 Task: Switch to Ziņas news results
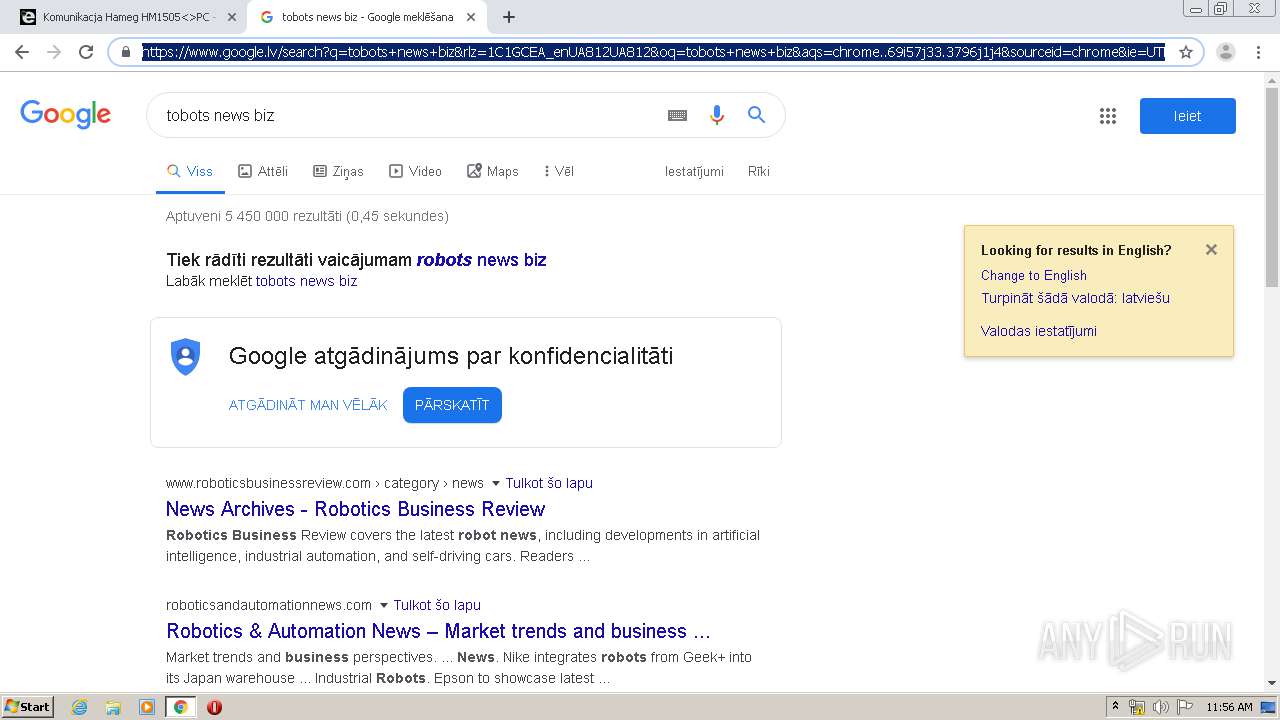pos(338,171)
